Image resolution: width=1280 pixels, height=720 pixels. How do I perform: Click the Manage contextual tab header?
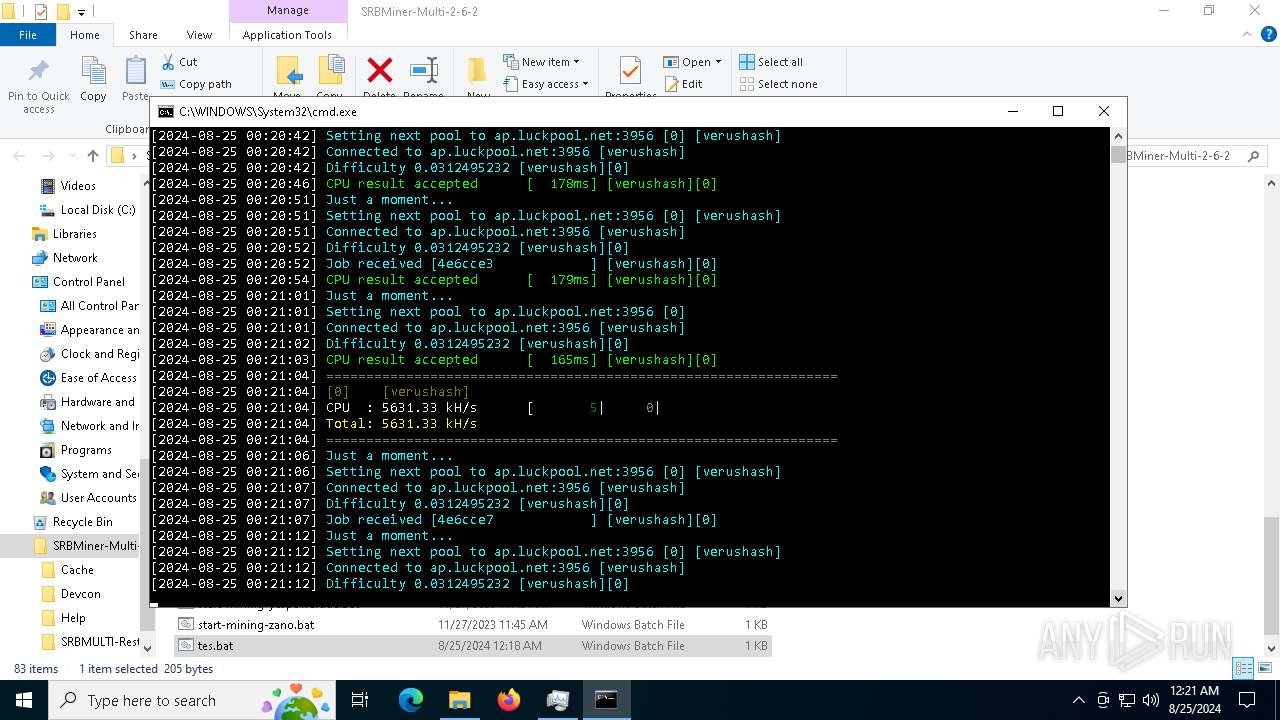pos(287,10)
